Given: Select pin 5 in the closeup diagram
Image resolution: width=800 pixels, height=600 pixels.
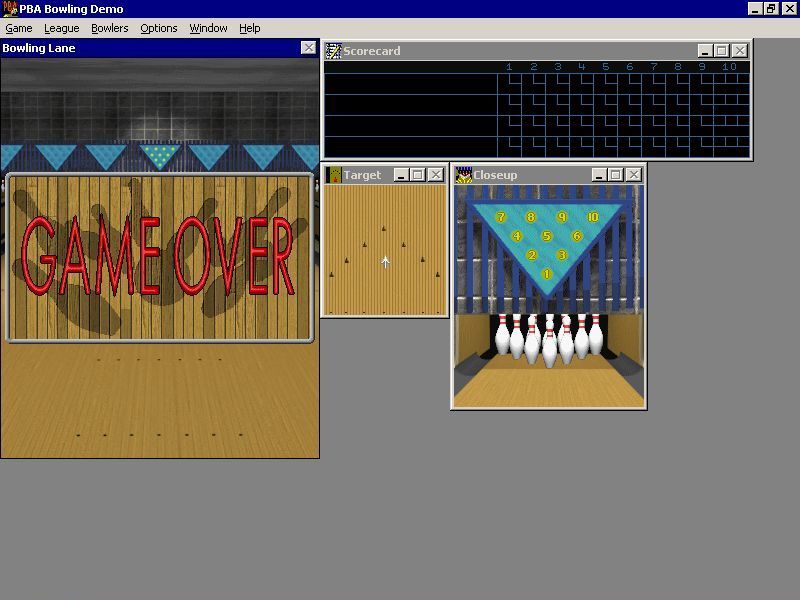Looking at the screenshot, I should tap(547, 237).
